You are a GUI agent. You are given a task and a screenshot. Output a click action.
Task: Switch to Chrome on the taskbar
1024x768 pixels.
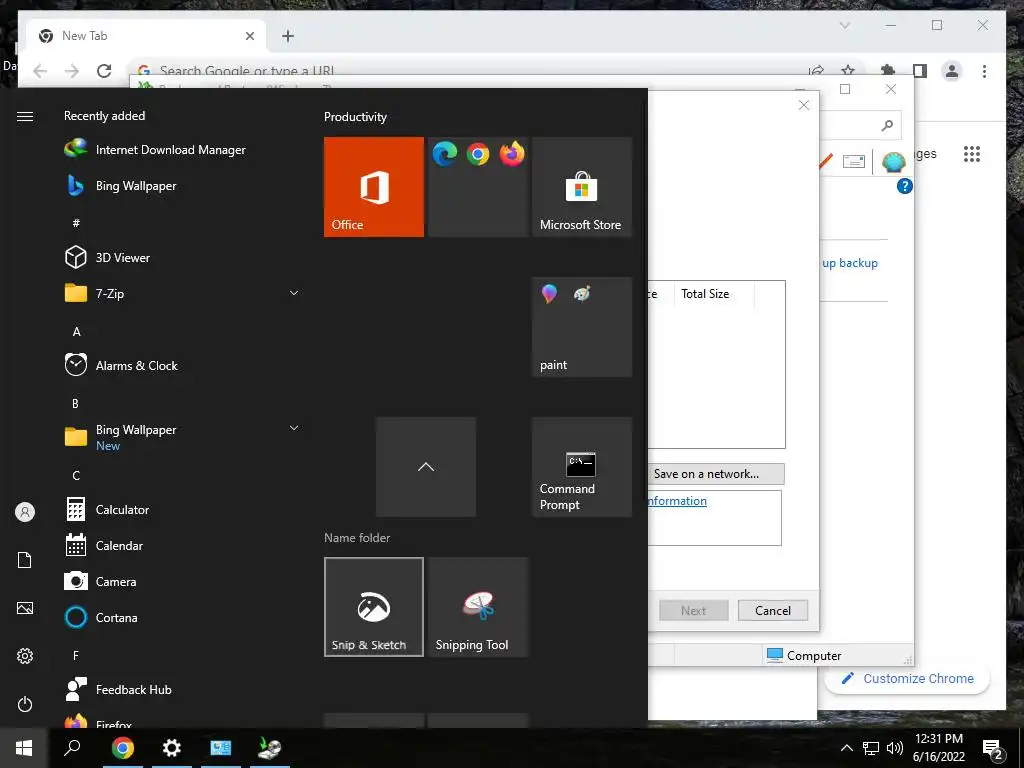coord(123,748)
